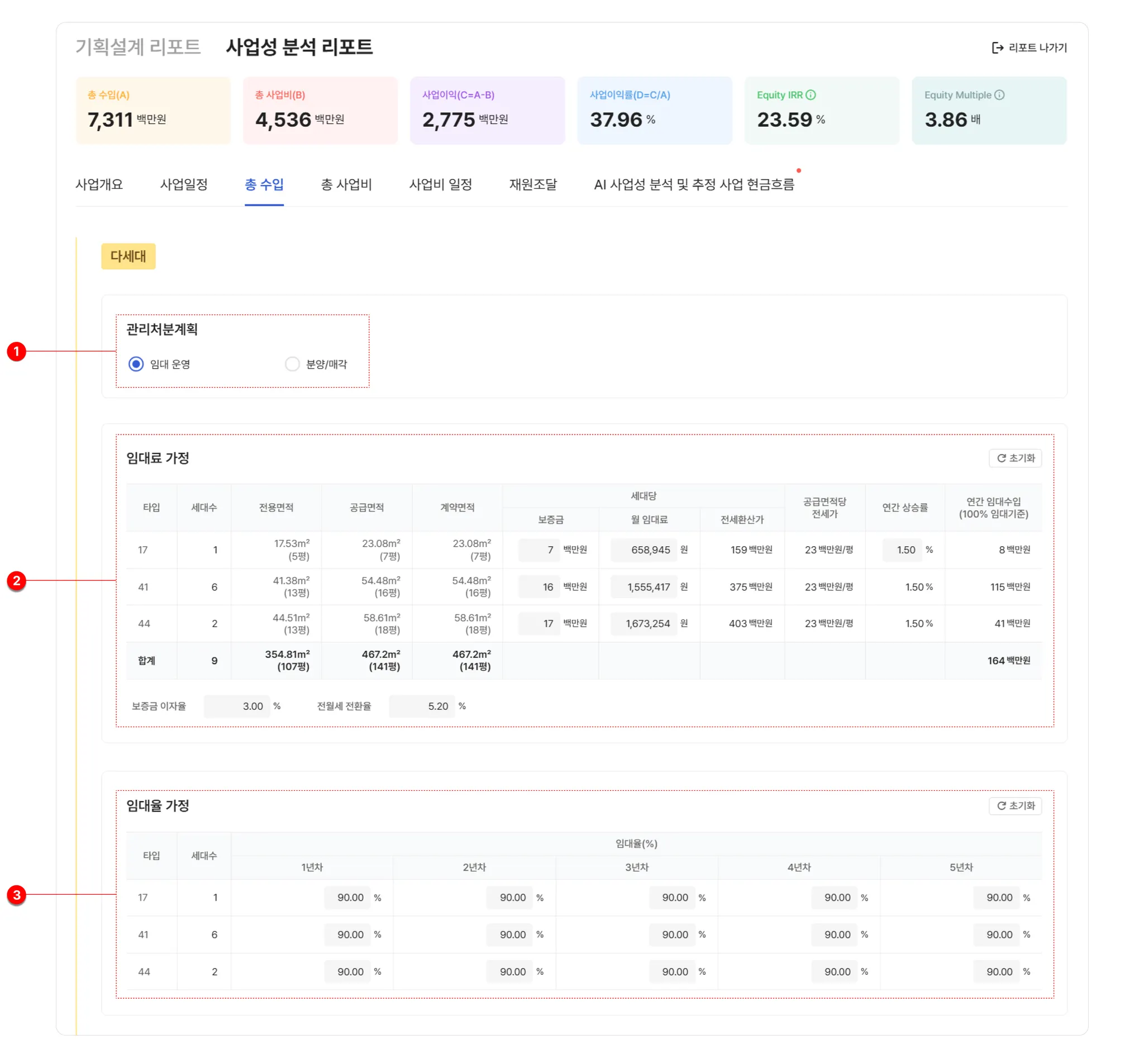Edit the 연간 상승률 field for type 17

coord(902,550)
